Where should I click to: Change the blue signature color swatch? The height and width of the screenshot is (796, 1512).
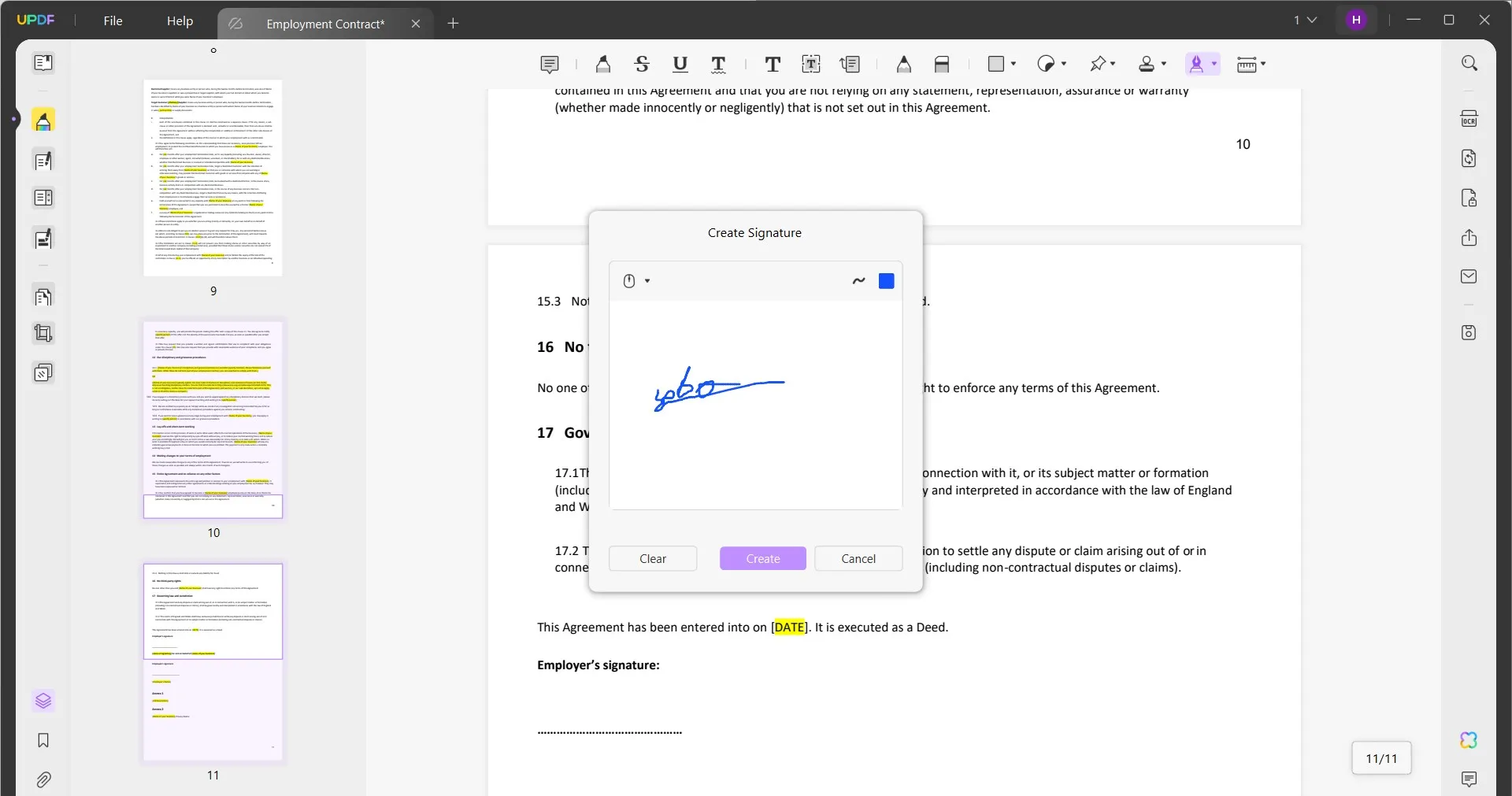pos(886,281)
